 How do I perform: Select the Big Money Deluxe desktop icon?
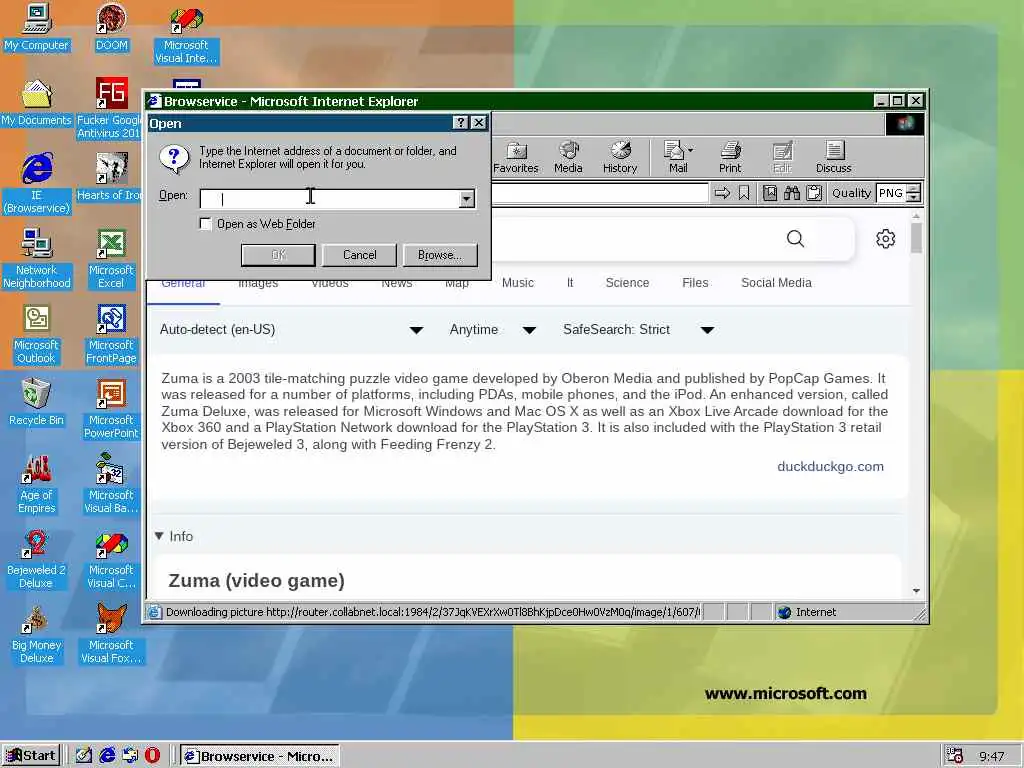pos(37,635)
